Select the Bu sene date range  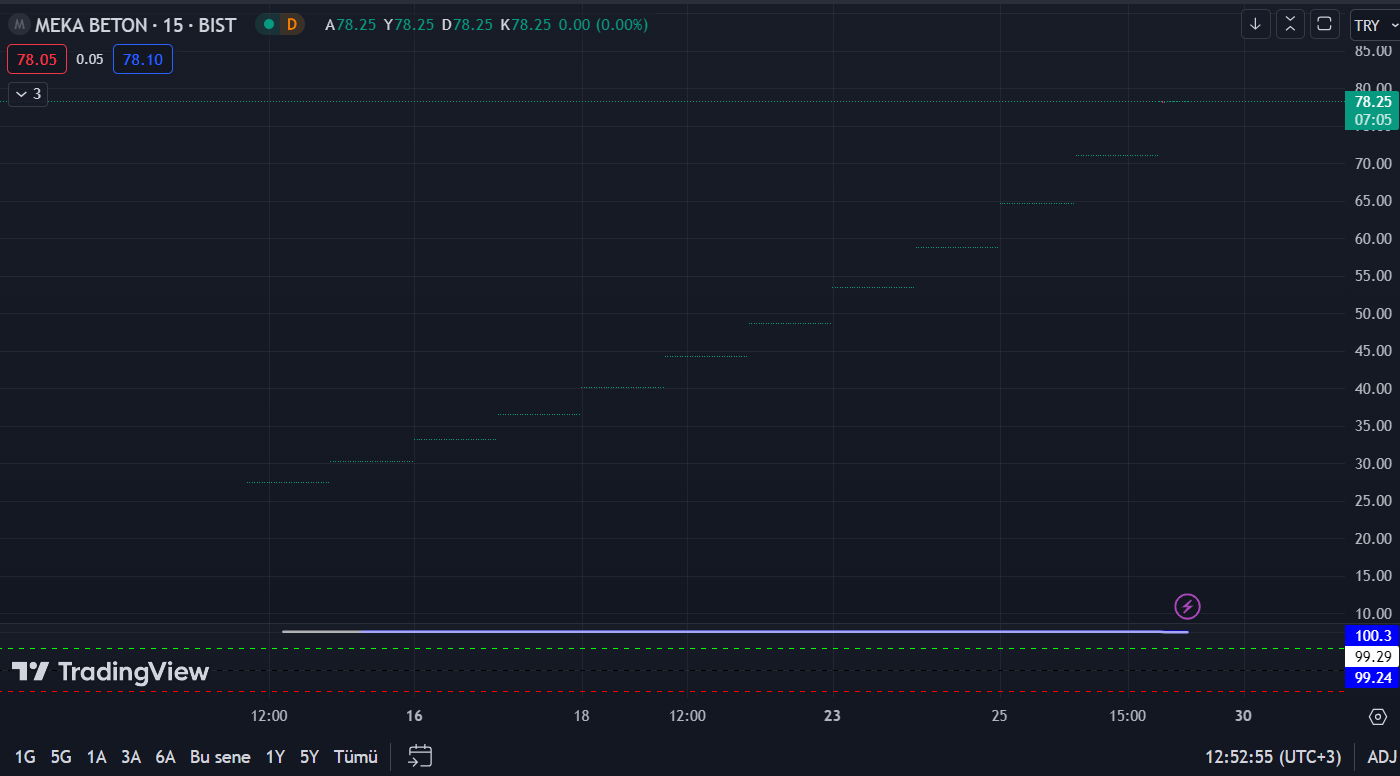click(x=220, y=757)
